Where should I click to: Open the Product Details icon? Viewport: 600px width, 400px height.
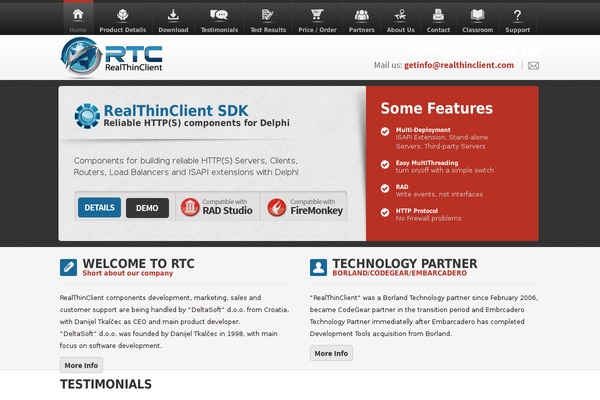(122, 15)
